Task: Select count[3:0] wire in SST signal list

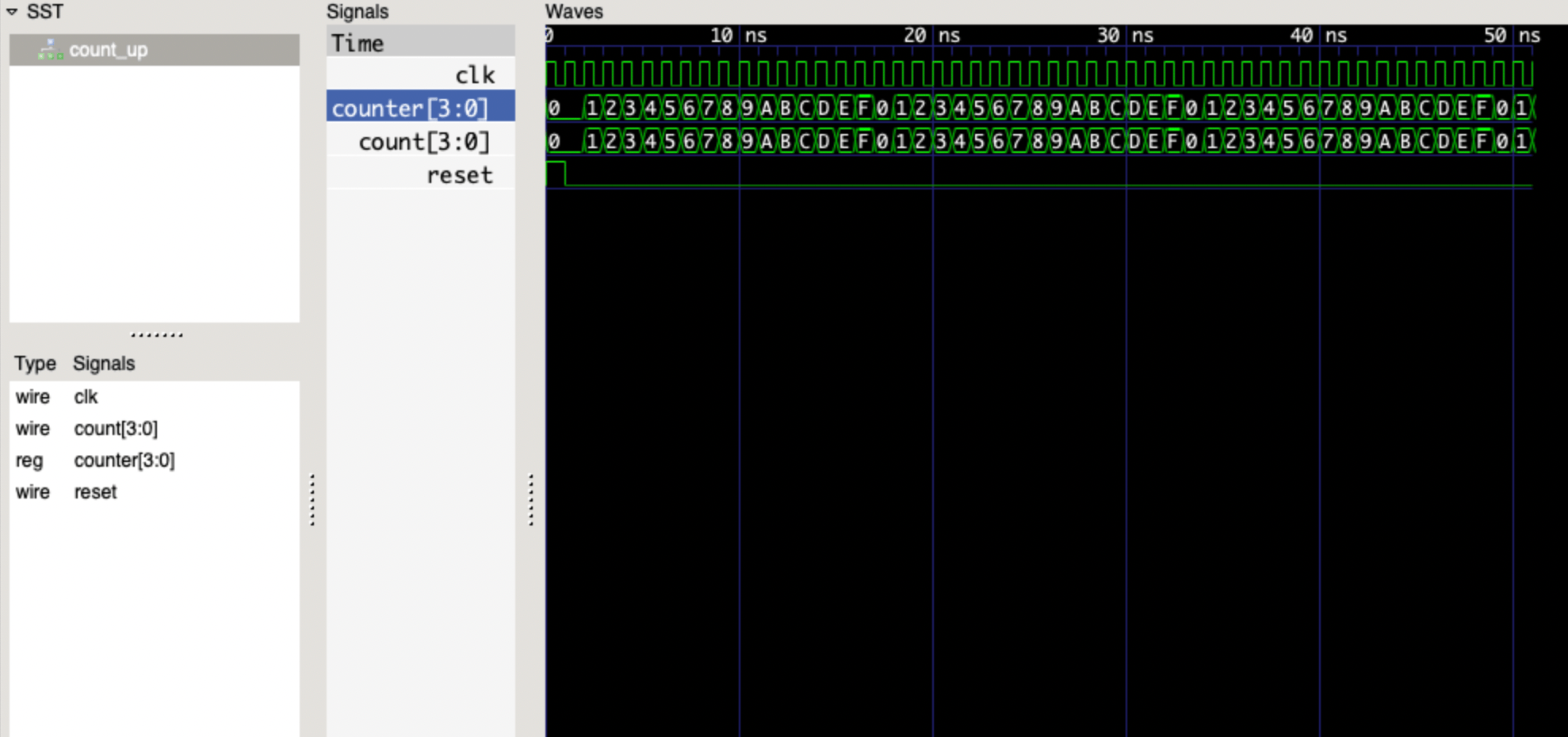Action: pos(116,429)
